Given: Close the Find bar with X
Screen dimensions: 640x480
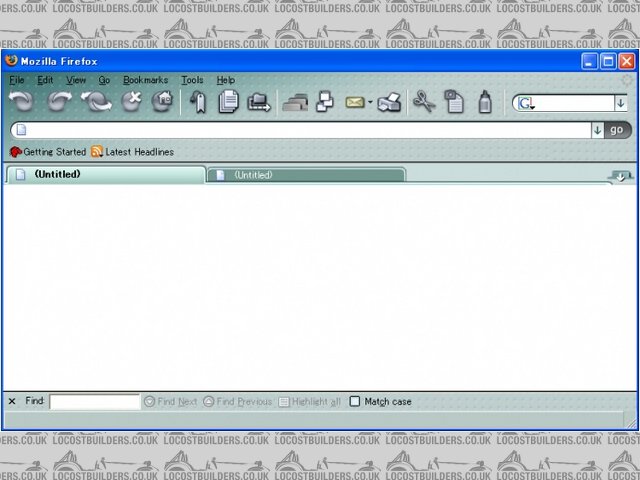Looking at the screenshot, I should 12,402.
